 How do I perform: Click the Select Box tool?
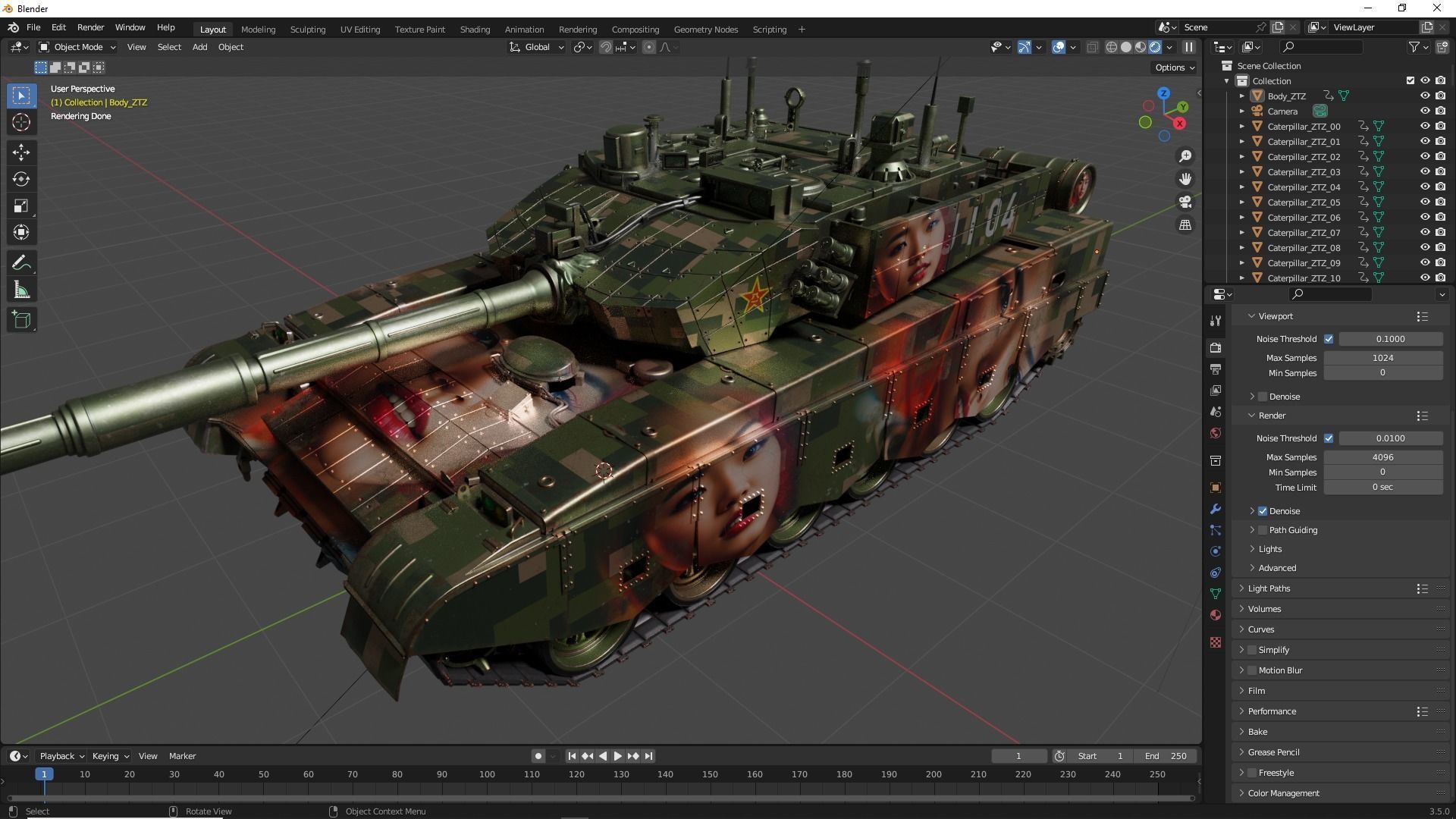click(21, 96)
